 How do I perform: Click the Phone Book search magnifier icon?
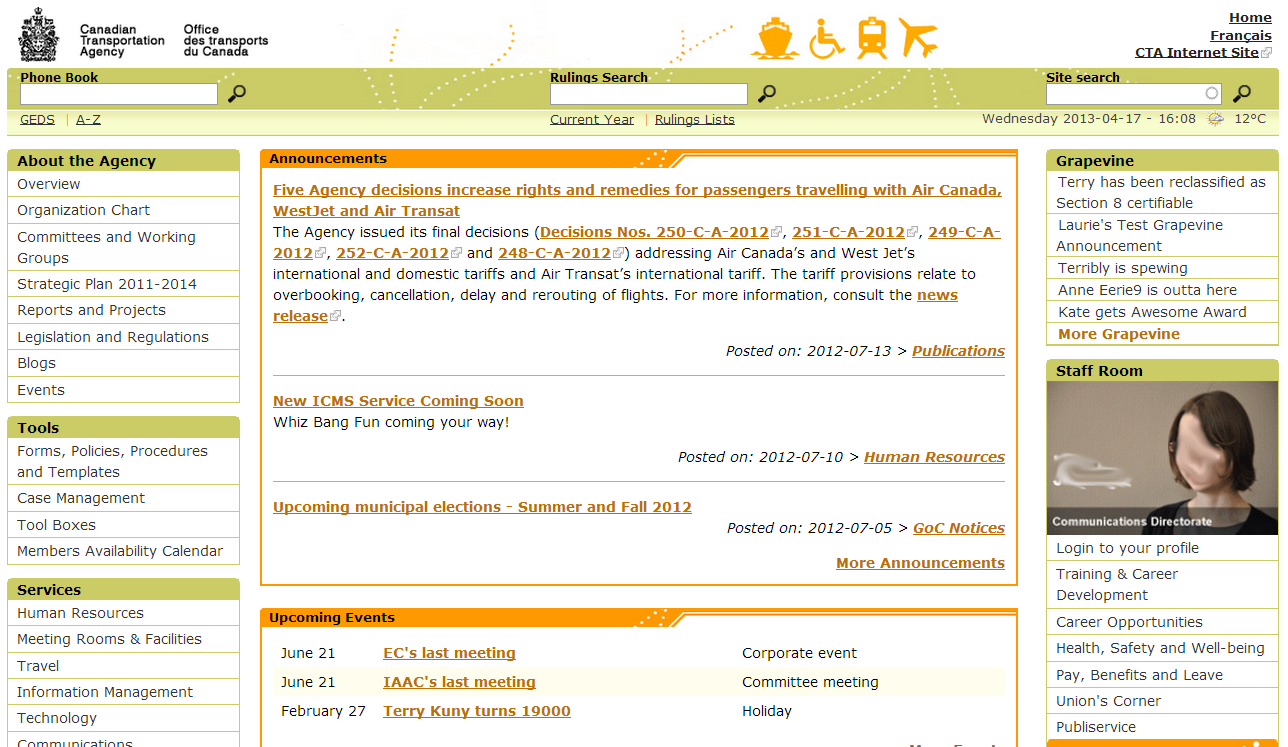point(237,94)
